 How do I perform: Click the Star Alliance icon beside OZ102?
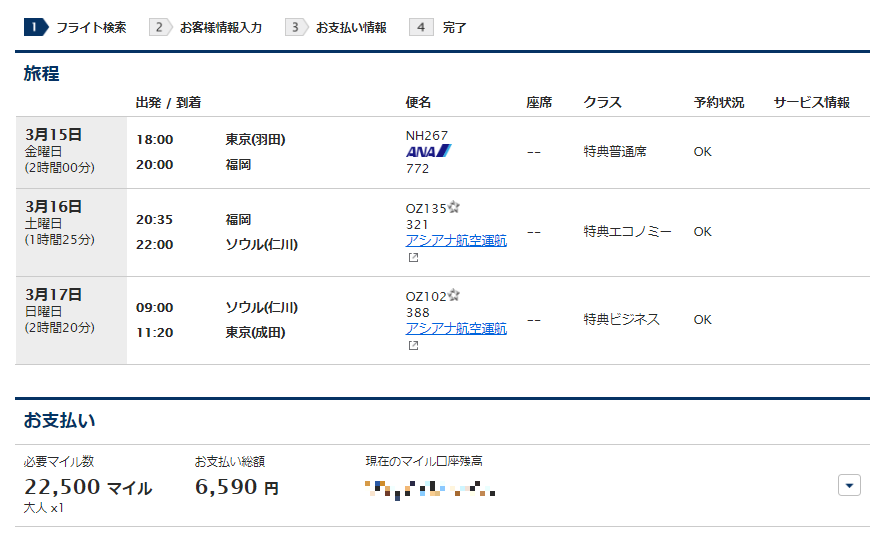click(454, 296)
